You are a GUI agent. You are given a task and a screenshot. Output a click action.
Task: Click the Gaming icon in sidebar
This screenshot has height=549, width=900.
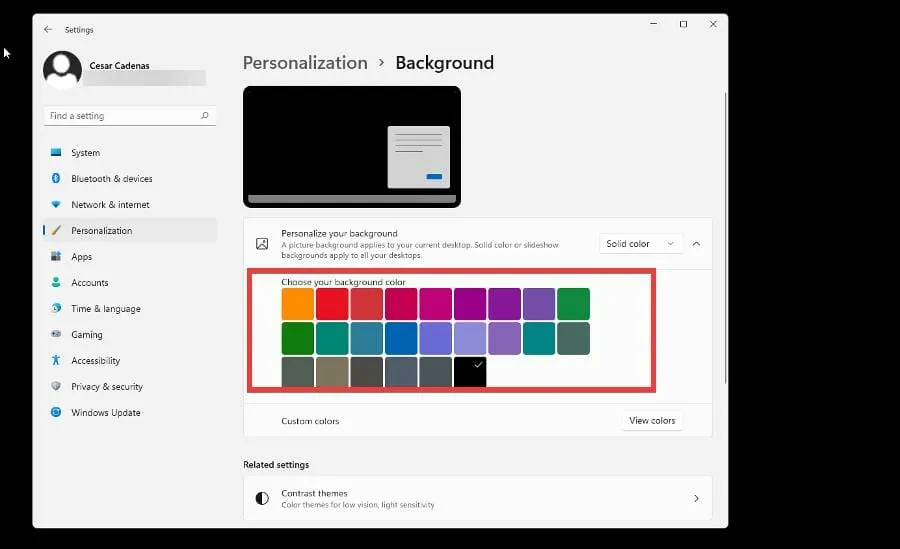coord(56,335)
